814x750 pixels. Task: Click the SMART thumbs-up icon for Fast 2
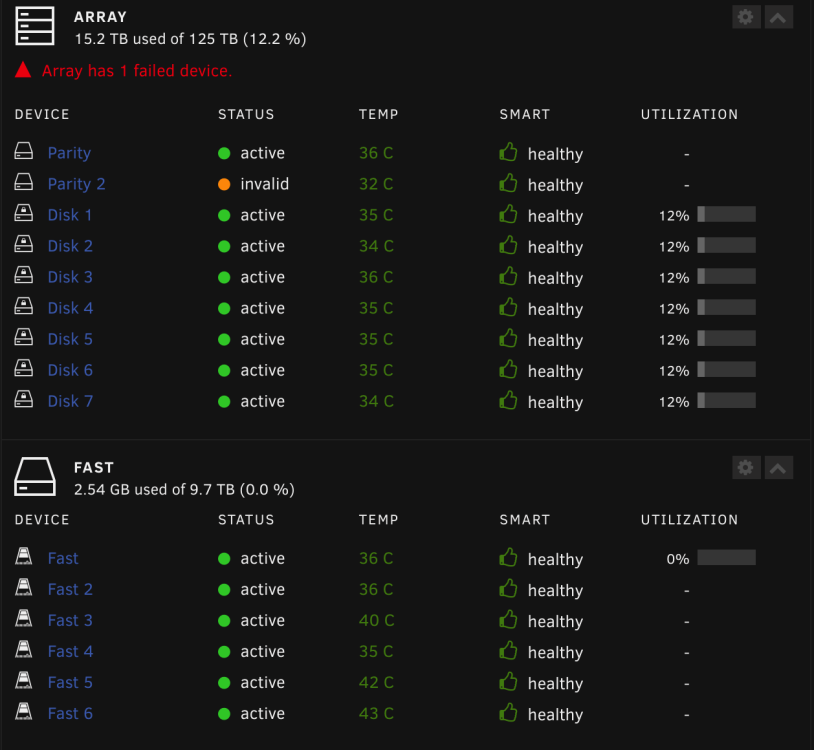pos(508,589)
